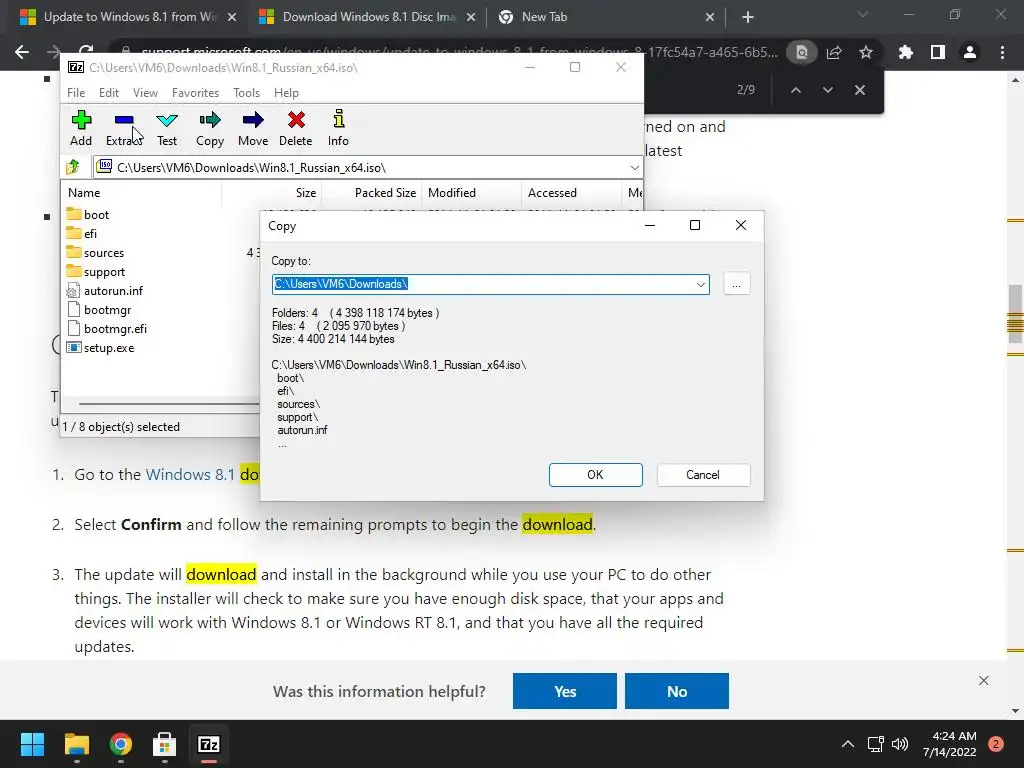This screenshot has height=768, width=1024.
Task: Follow the Windows 8.1 link in step 1
Action: pos(189,475)
